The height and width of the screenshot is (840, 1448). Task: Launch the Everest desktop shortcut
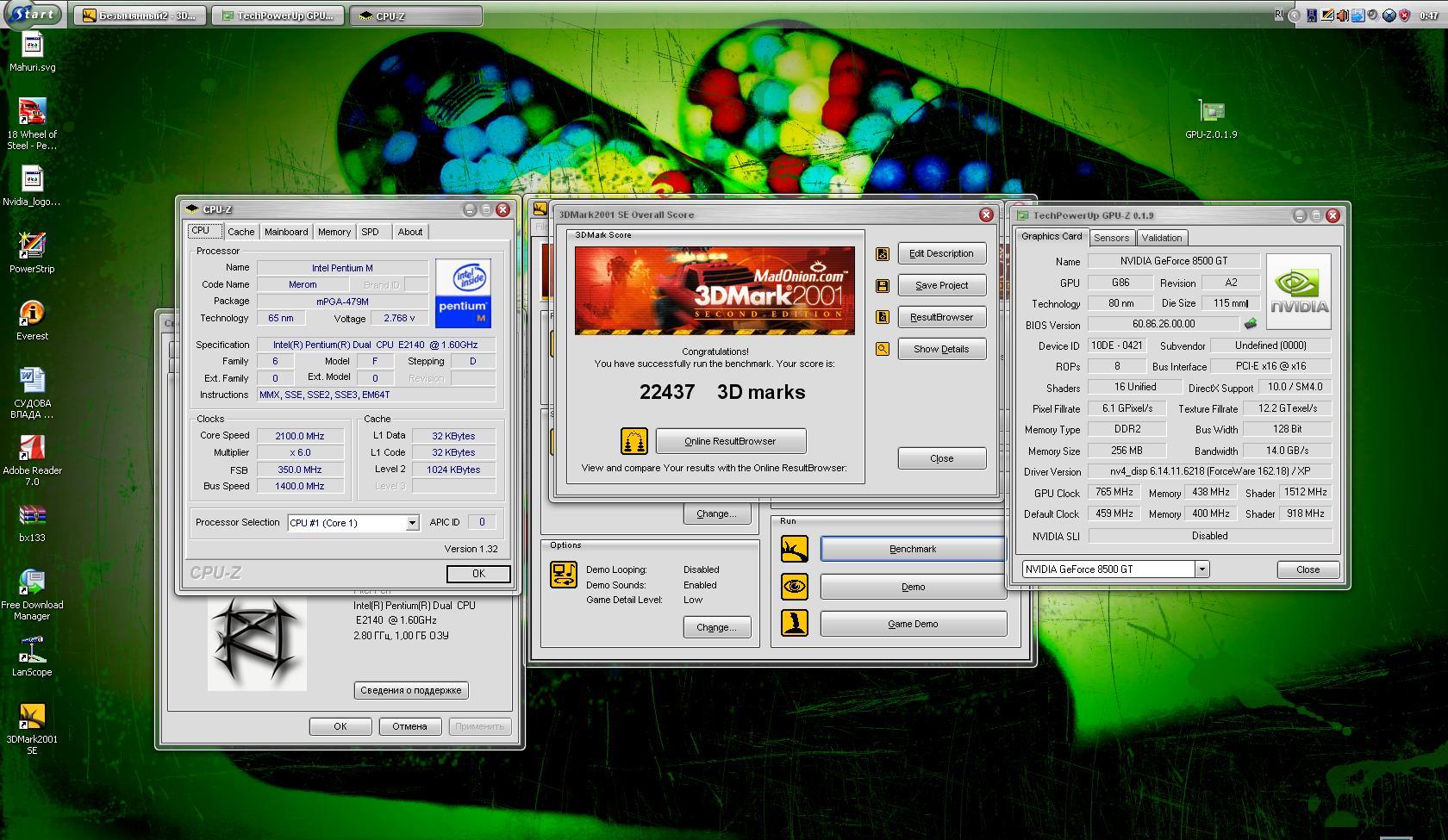tap(32, 320)
